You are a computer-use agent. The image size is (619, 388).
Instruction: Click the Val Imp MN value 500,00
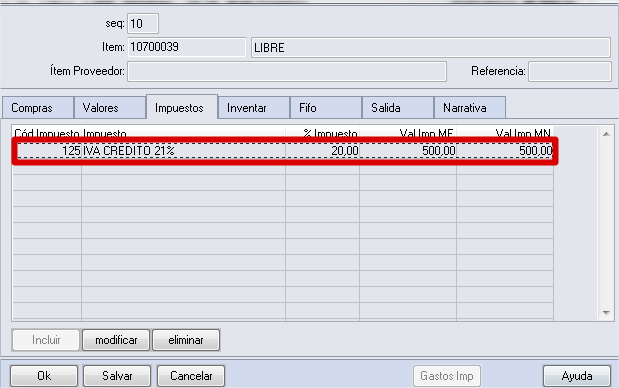coord(505,150)
